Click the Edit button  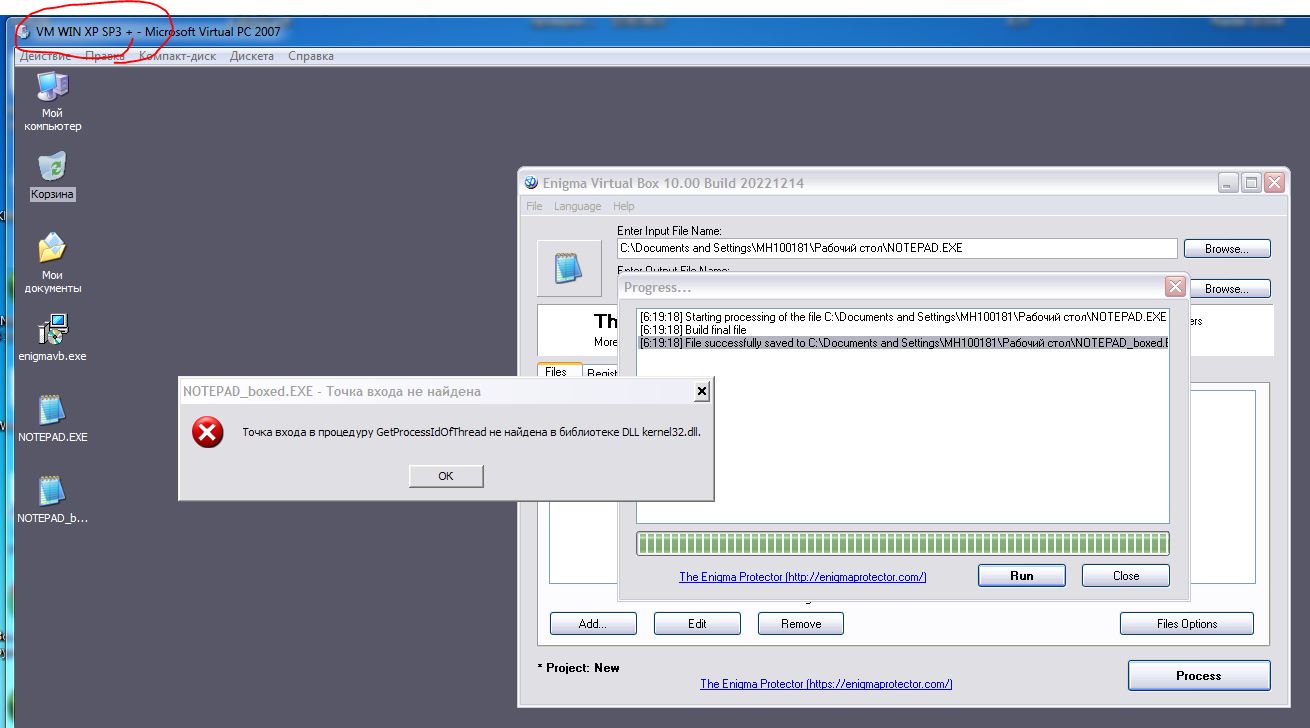tap(697, 624)
